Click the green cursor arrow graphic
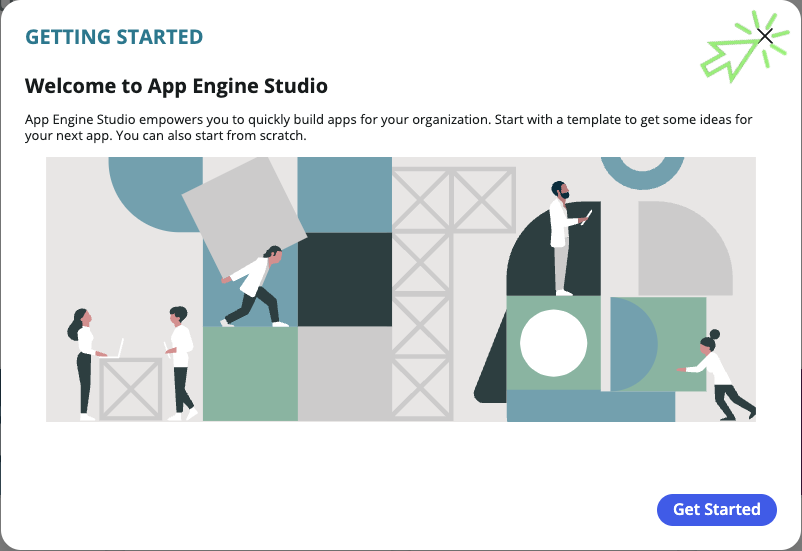Viewport: 802px width, 551px height. (728, 58)
